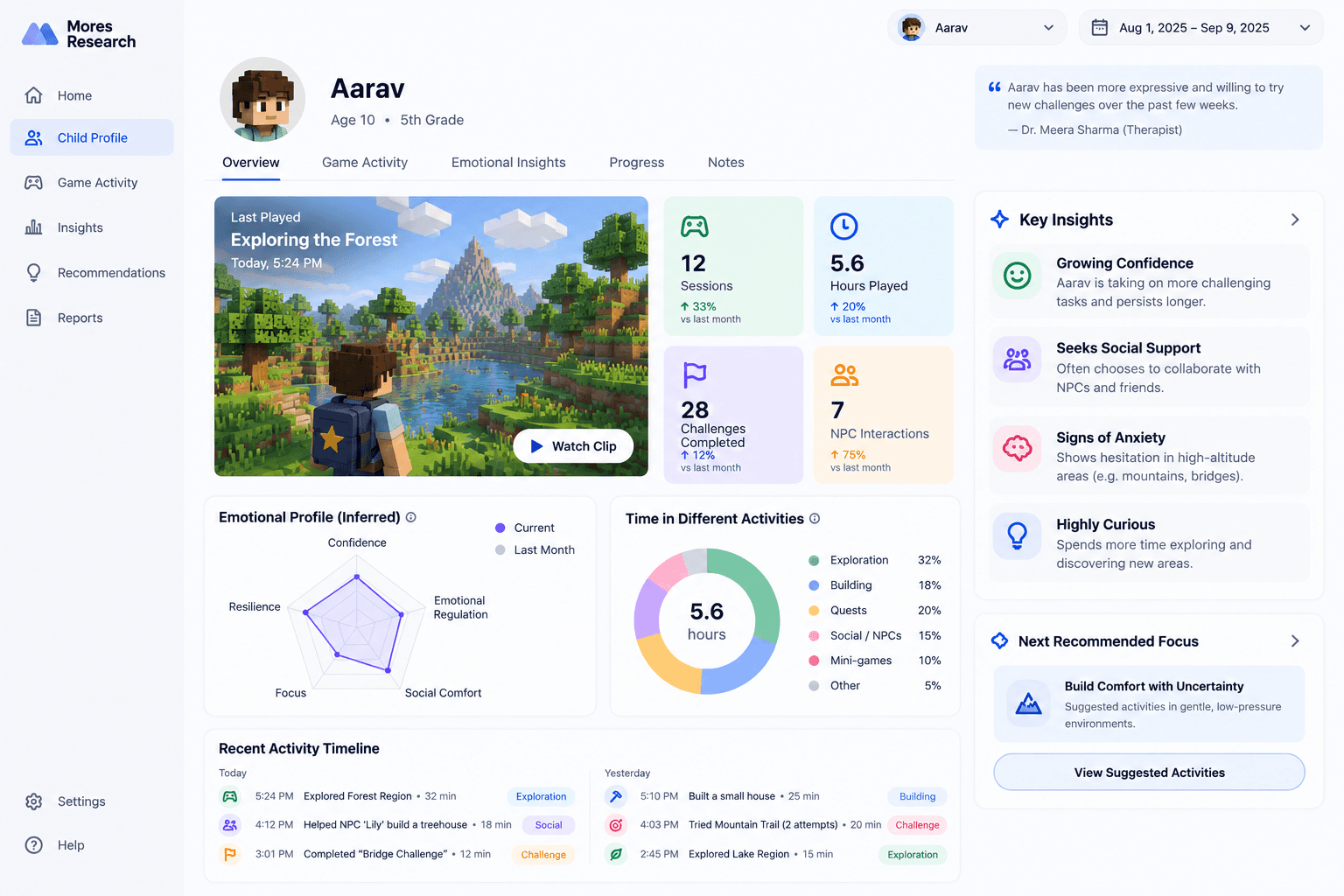Click View Suggested Activities button

(x=1149, y=773)
